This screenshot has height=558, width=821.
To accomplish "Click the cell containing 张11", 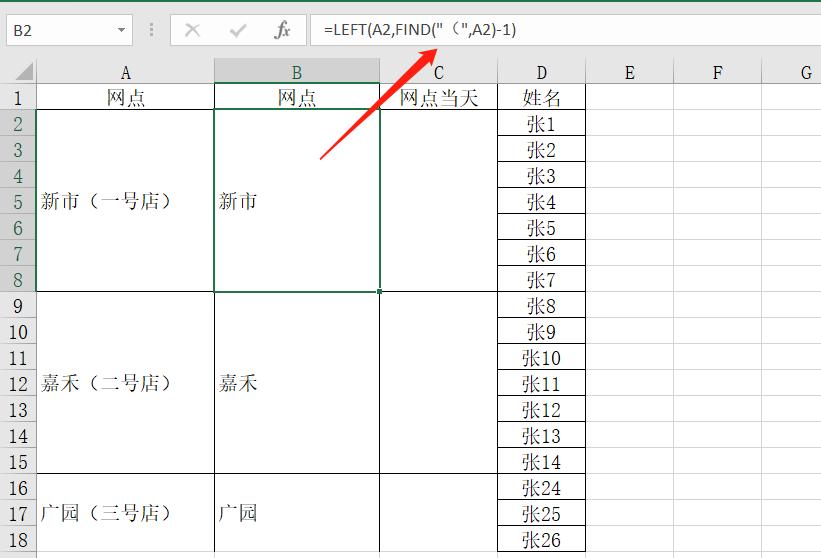I will click(x=541, y=383).
